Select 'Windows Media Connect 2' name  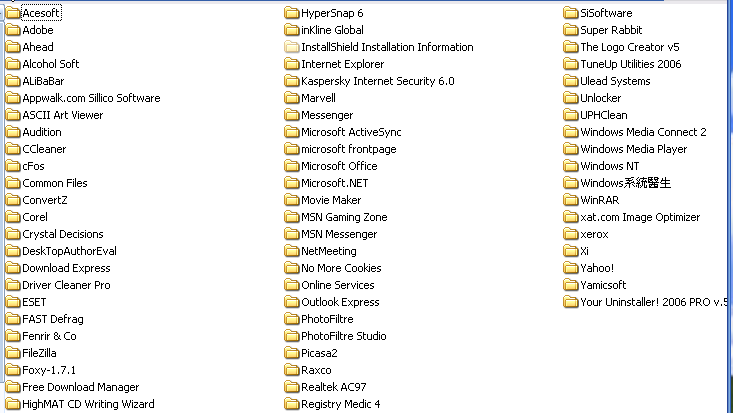point(643,132)
